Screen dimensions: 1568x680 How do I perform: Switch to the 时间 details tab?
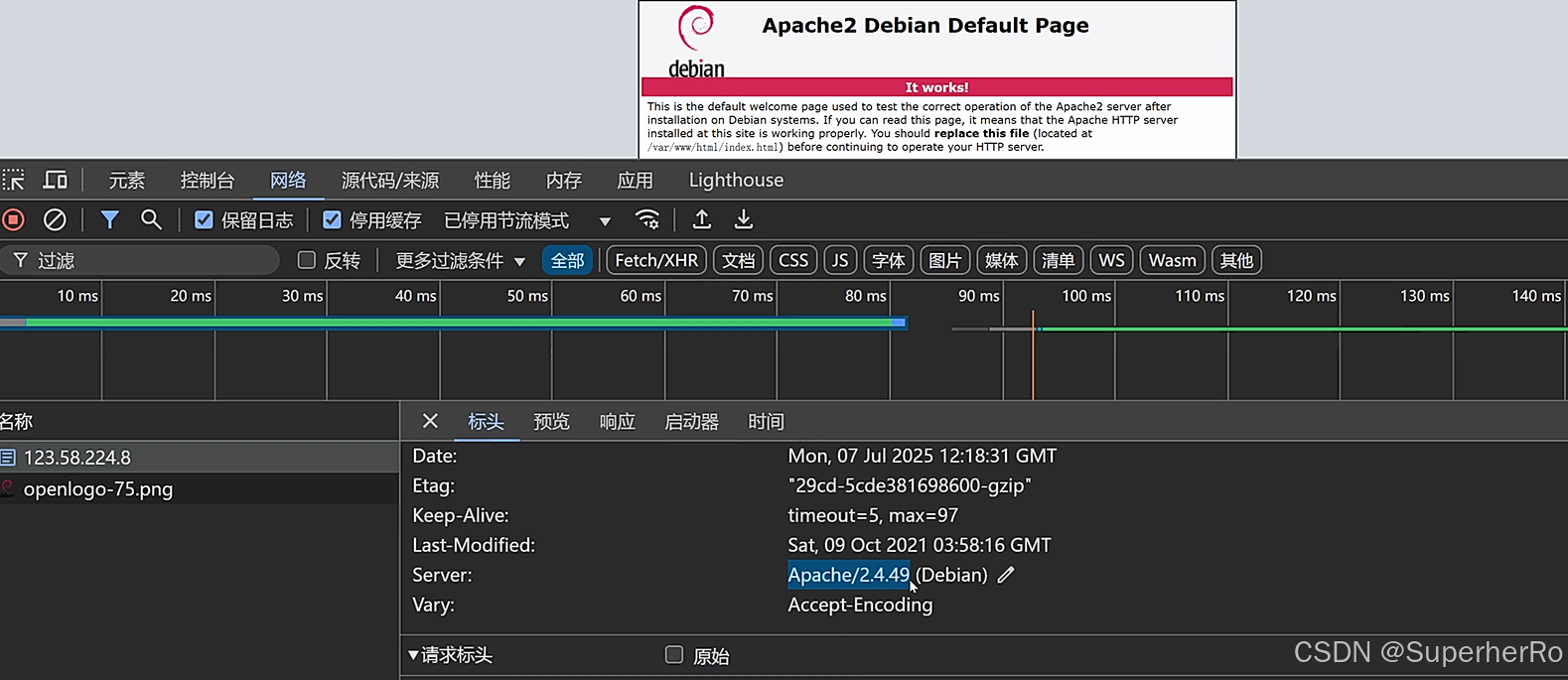pyautogui.click(x=766, y=422)
